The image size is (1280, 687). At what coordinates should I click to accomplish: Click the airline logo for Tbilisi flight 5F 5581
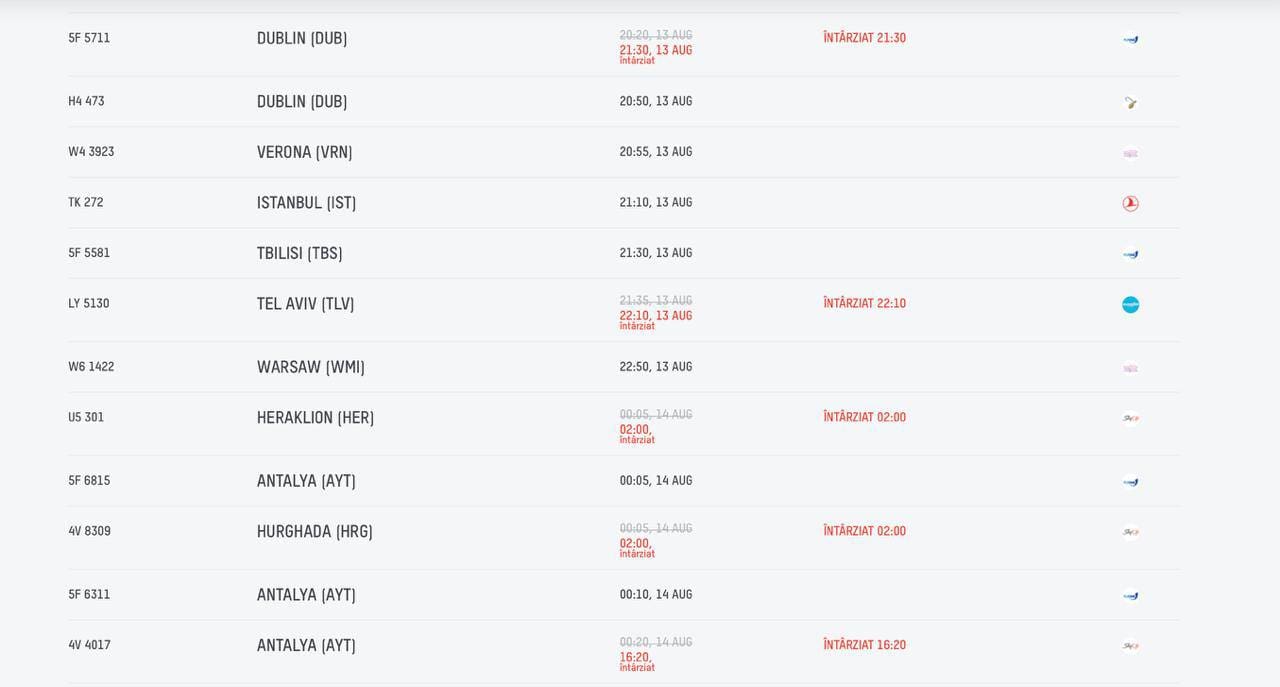1130,254
